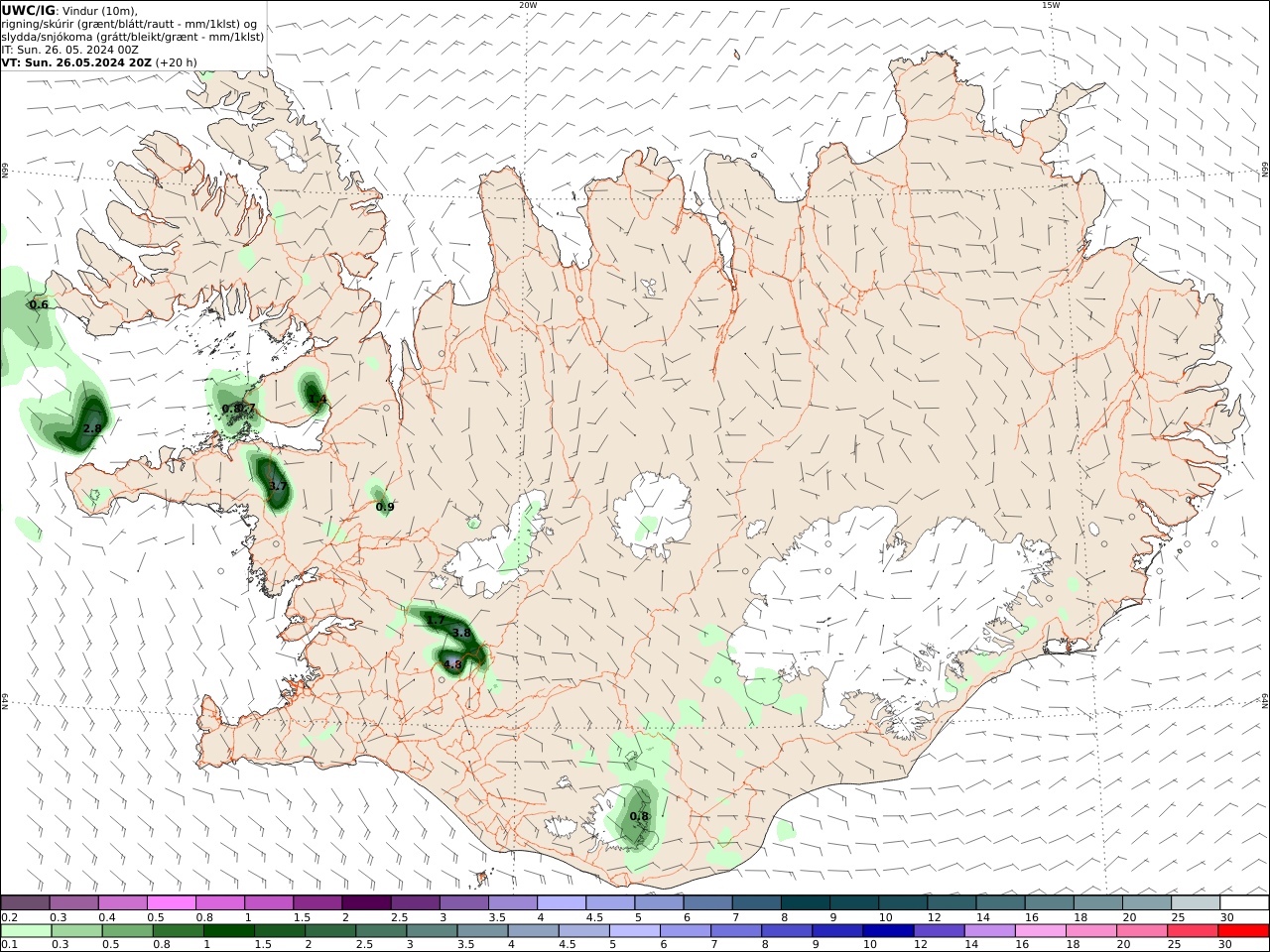Pick the bright magenta 0.5 swatch, upper scale
The width and height of the screenshot is (1270, 952).
coord(172,902)
